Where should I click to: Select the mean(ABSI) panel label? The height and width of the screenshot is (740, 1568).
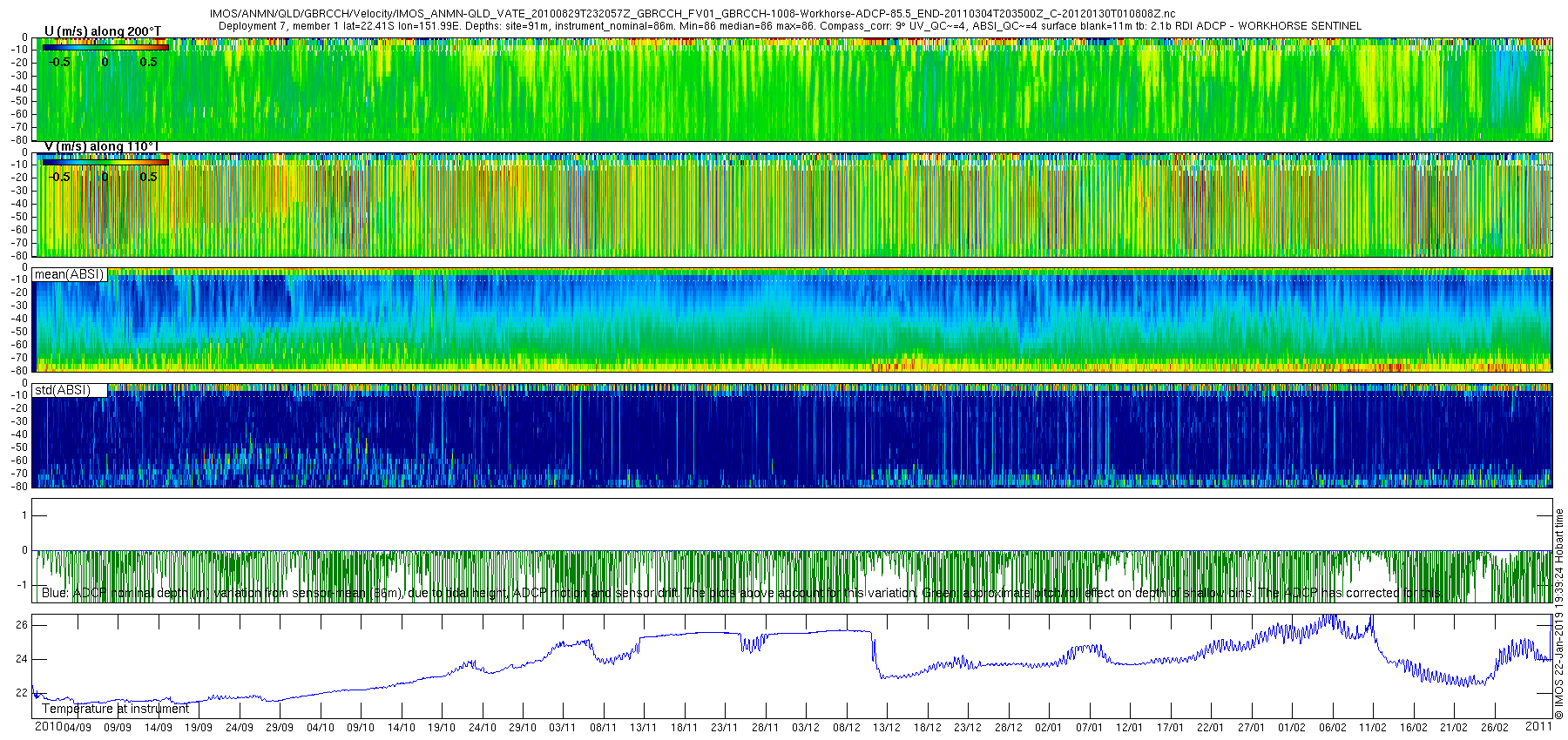point(69,274)
